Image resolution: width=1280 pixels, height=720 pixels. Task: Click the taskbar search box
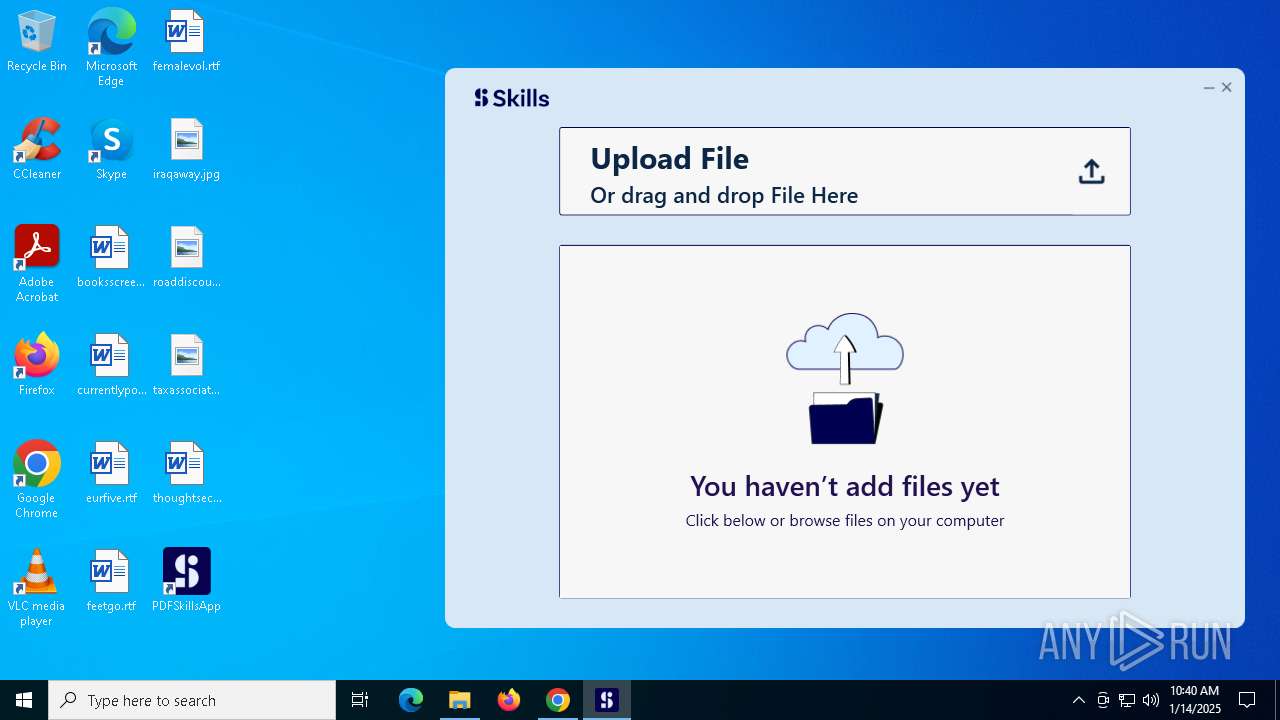192,700
